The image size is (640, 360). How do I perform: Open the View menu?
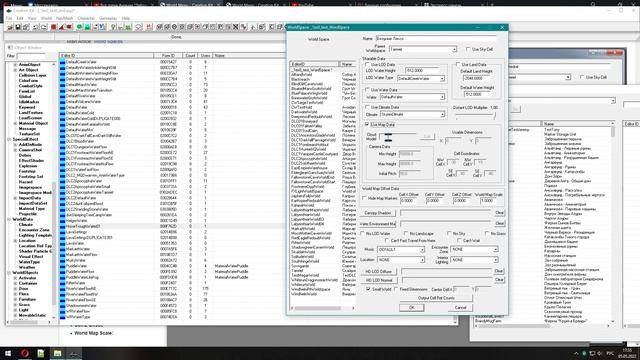[x=32, y=18]
